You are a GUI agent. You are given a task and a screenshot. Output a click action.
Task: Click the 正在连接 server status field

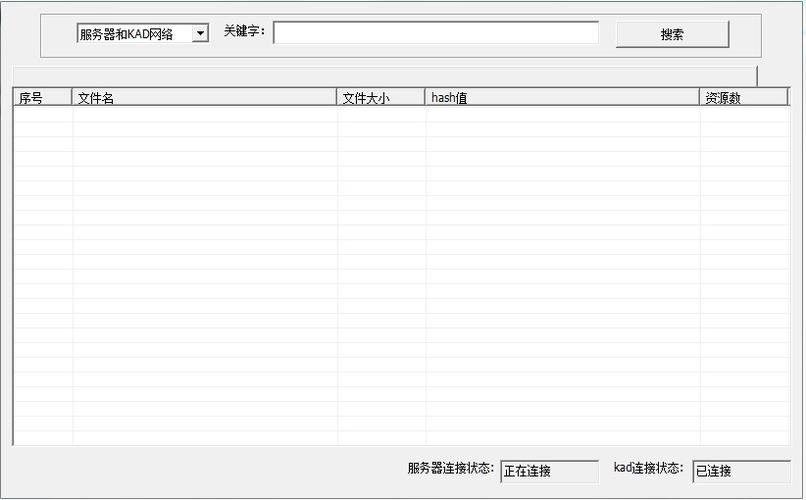point(549,471)
